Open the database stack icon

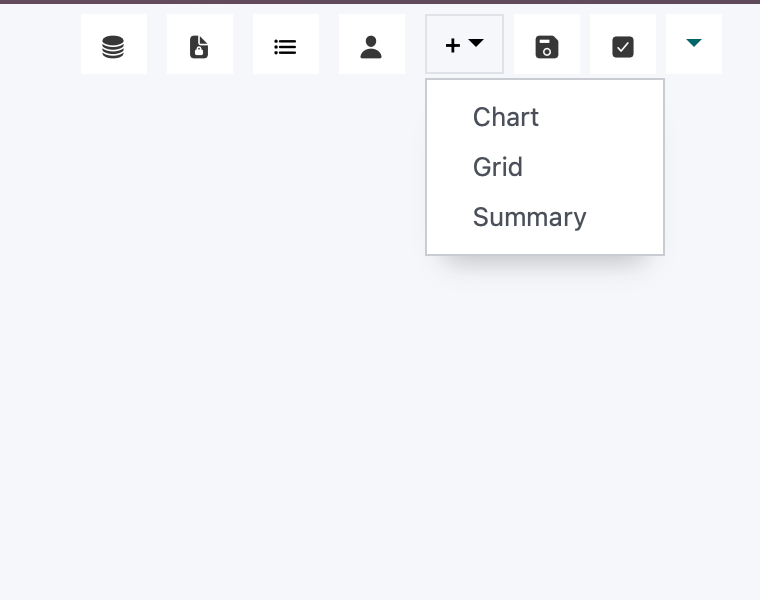pyautogui.click(x=113, y=47)
